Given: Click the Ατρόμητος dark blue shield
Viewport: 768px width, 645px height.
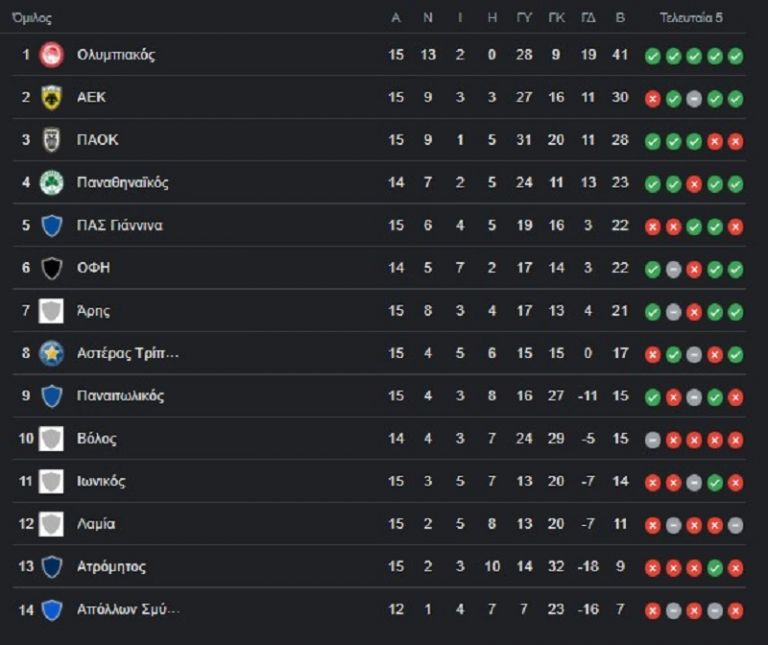Looking at the screenshot, I should (51, 567).
